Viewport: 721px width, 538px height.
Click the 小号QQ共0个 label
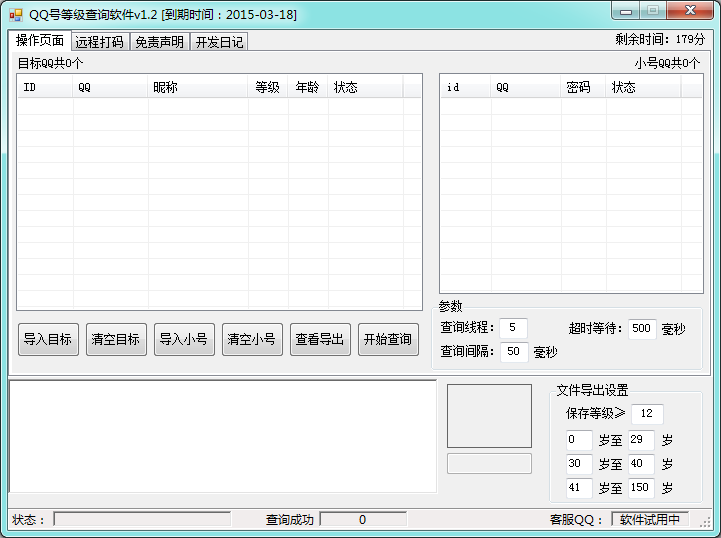coord(667,63)
